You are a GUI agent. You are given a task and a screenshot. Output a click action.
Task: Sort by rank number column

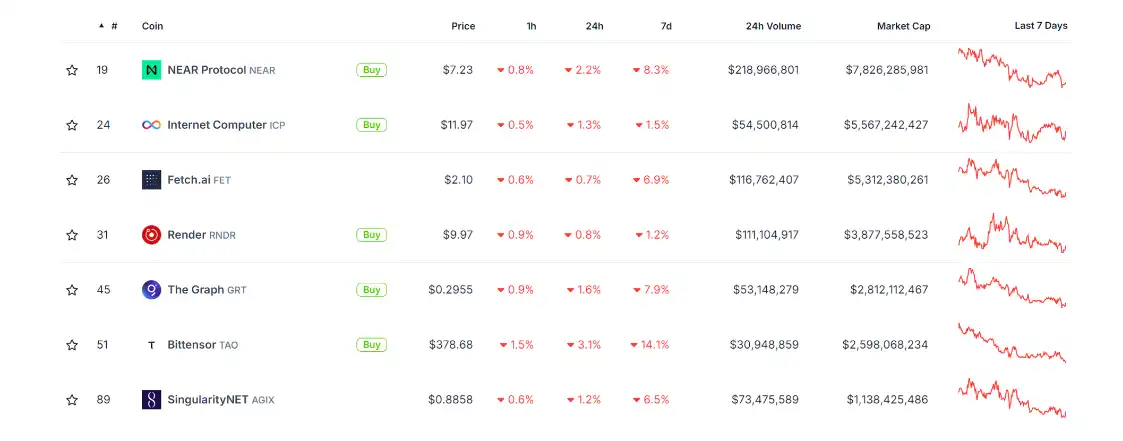[113, 26]
